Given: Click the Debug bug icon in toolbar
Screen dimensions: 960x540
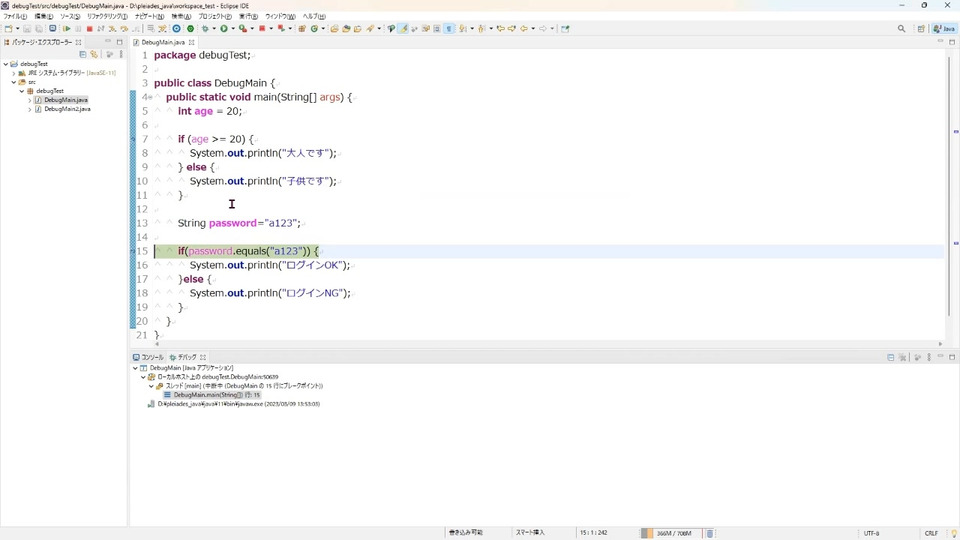Looking at the screenshot, I should [205, 29].
